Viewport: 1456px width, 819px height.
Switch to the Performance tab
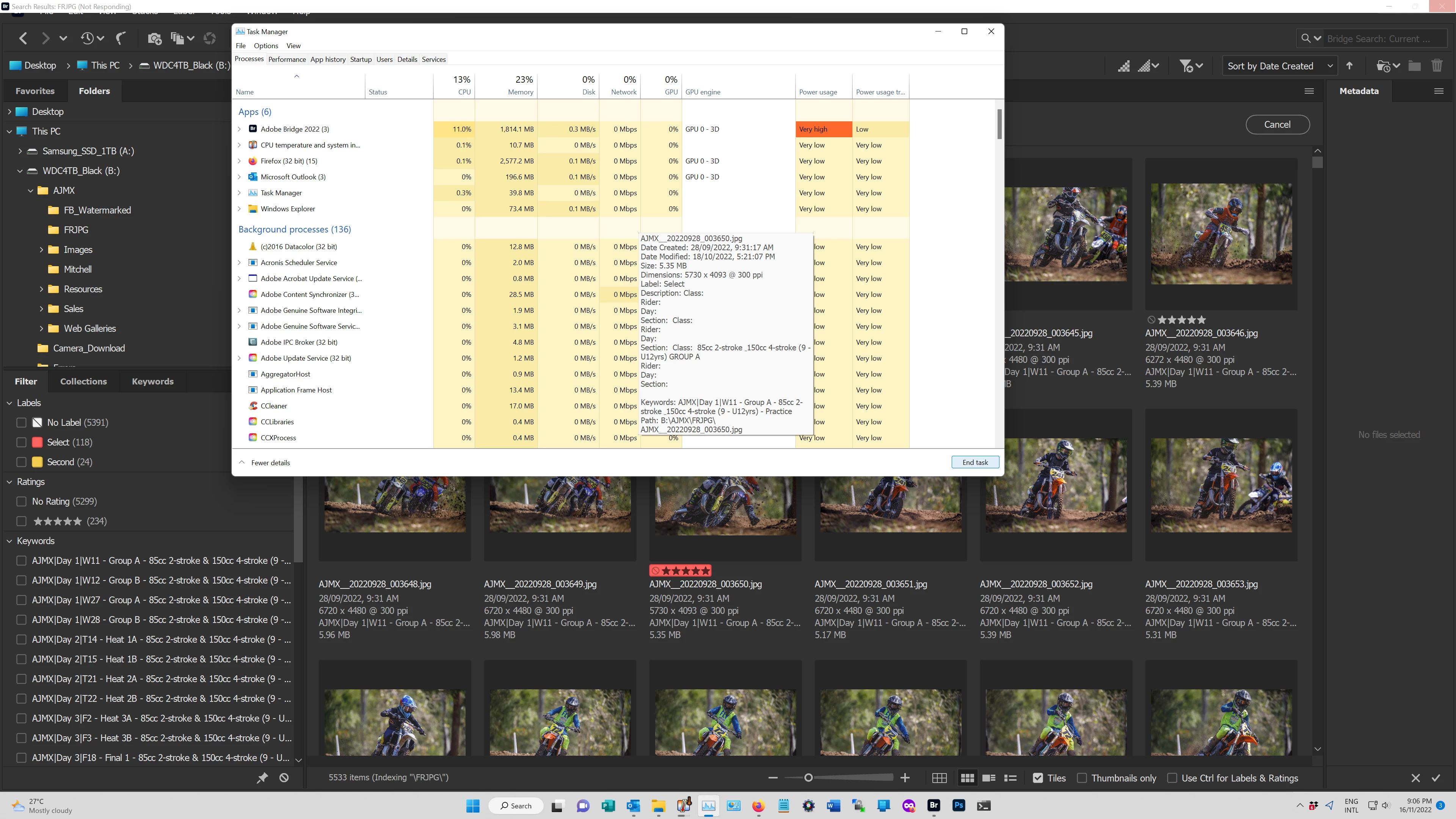pos(287,60)
